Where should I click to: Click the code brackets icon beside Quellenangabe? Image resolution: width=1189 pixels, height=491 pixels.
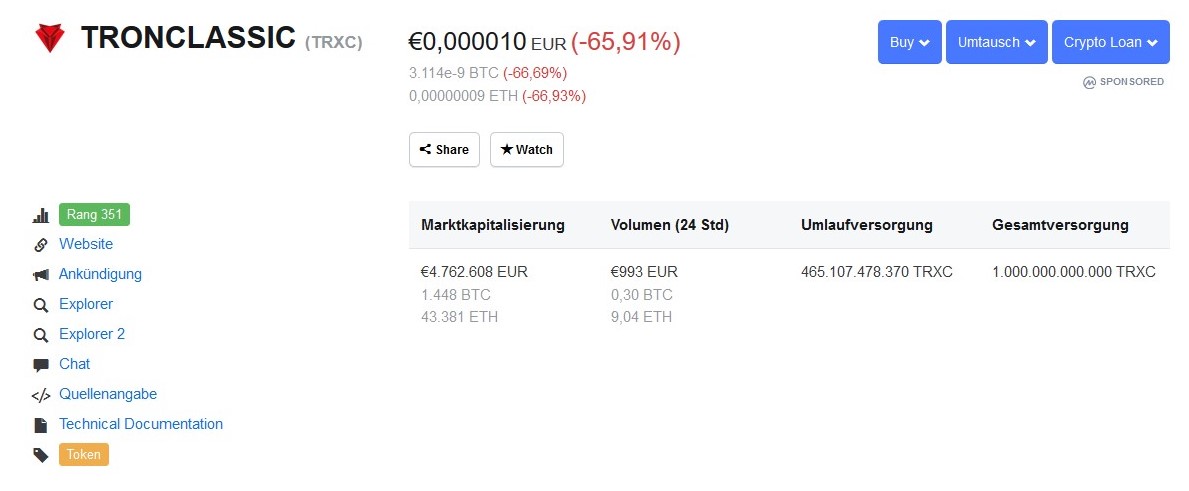tap(41, 396)
